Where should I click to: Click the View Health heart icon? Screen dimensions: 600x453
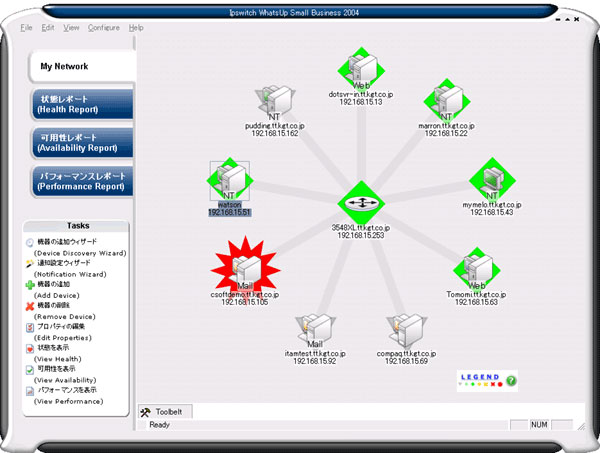tap(30, 348)
